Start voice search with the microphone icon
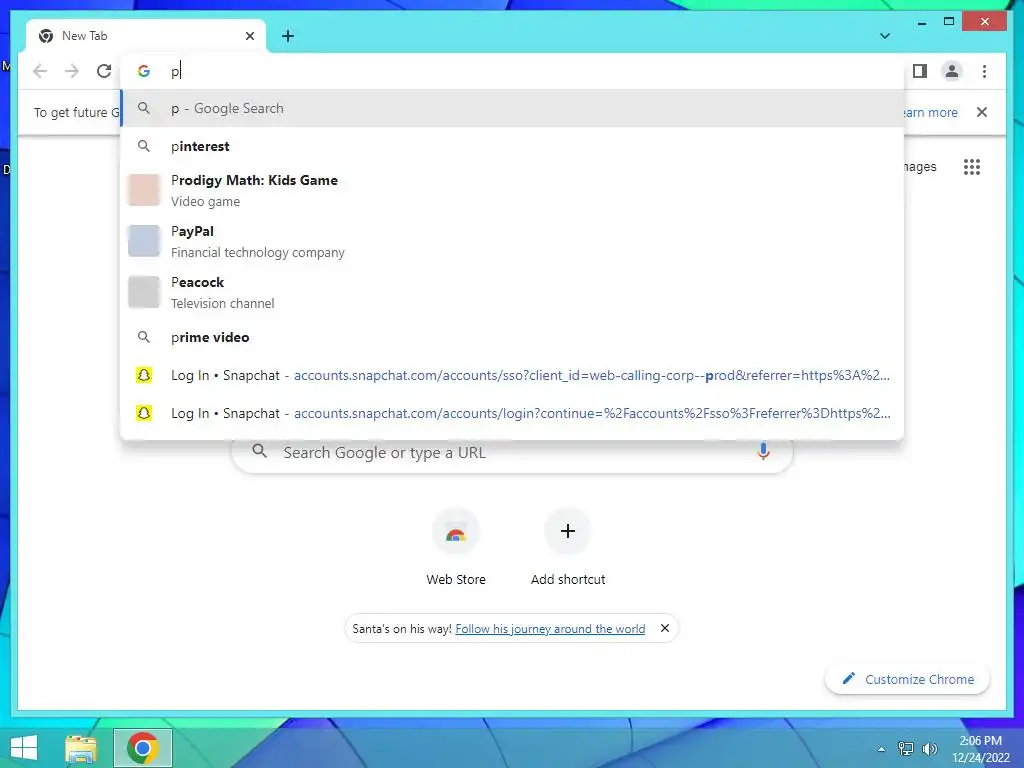The height and width of the screenshot is (768, 1024). pos(763,451)
